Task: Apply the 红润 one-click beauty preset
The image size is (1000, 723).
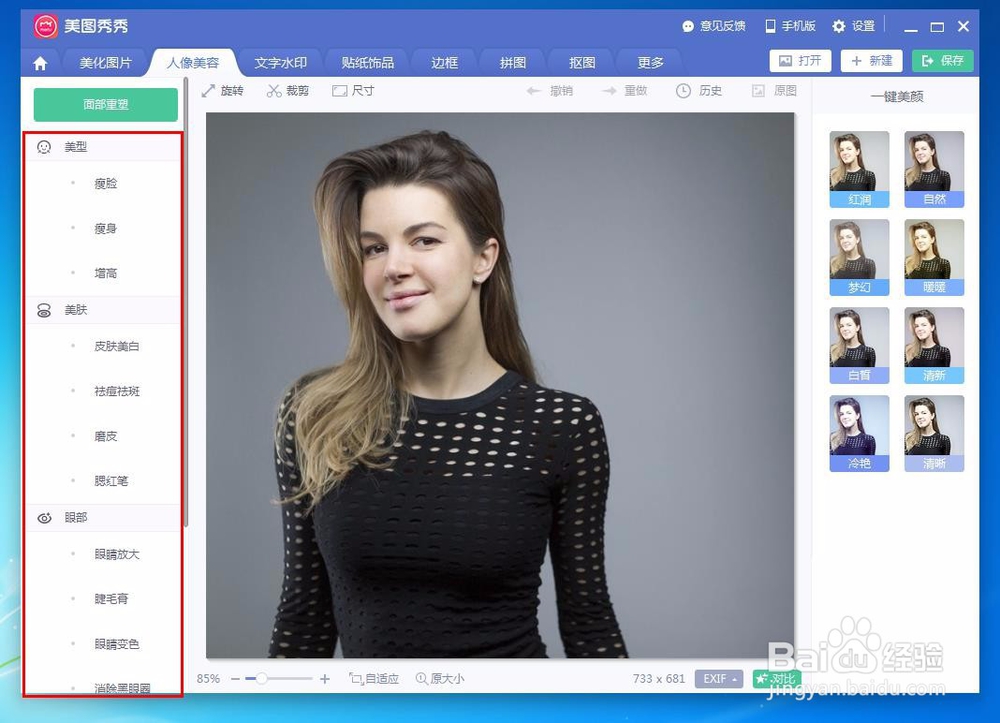Action: tap(859, 170)
